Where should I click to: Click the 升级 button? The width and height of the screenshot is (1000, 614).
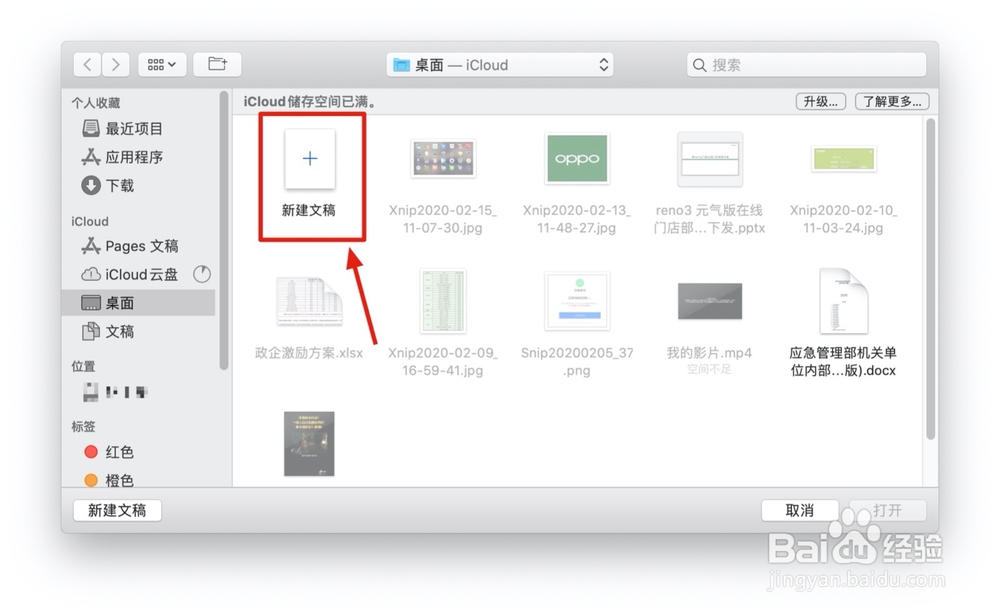coord(819,101)
